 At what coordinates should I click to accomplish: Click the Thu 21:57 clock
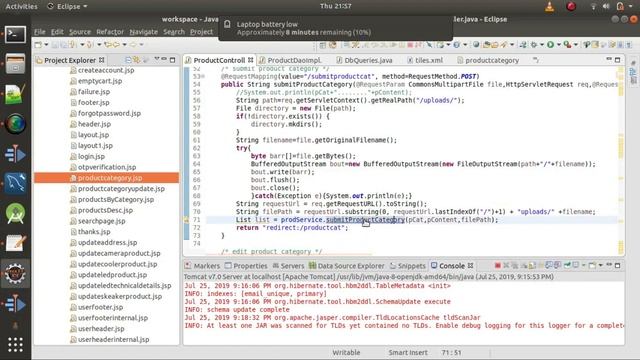[336, 6]
